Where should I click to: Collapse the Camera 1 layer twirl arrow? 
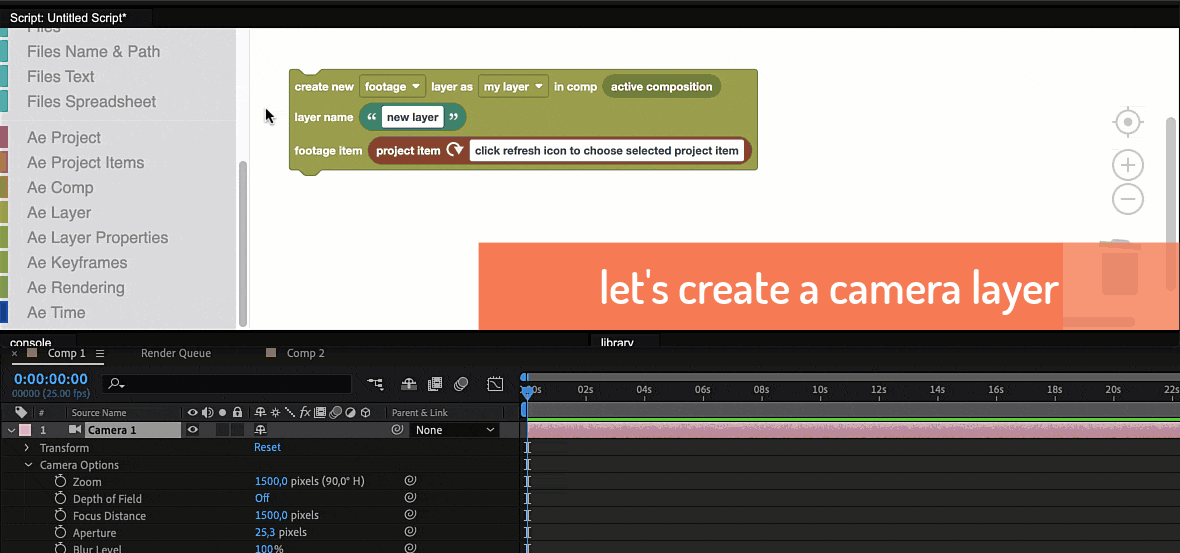coord(11,430)
